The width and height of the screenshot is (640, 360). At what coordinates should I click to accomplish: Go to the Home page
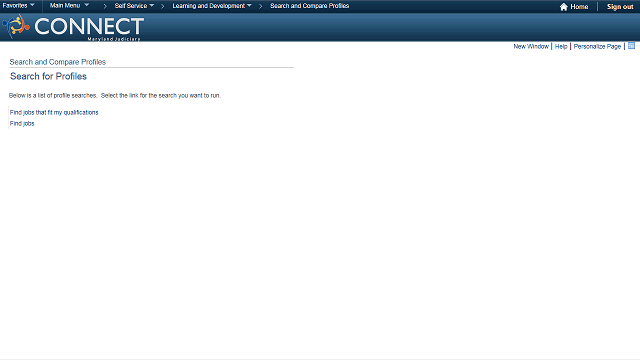(x=574, y=7)
